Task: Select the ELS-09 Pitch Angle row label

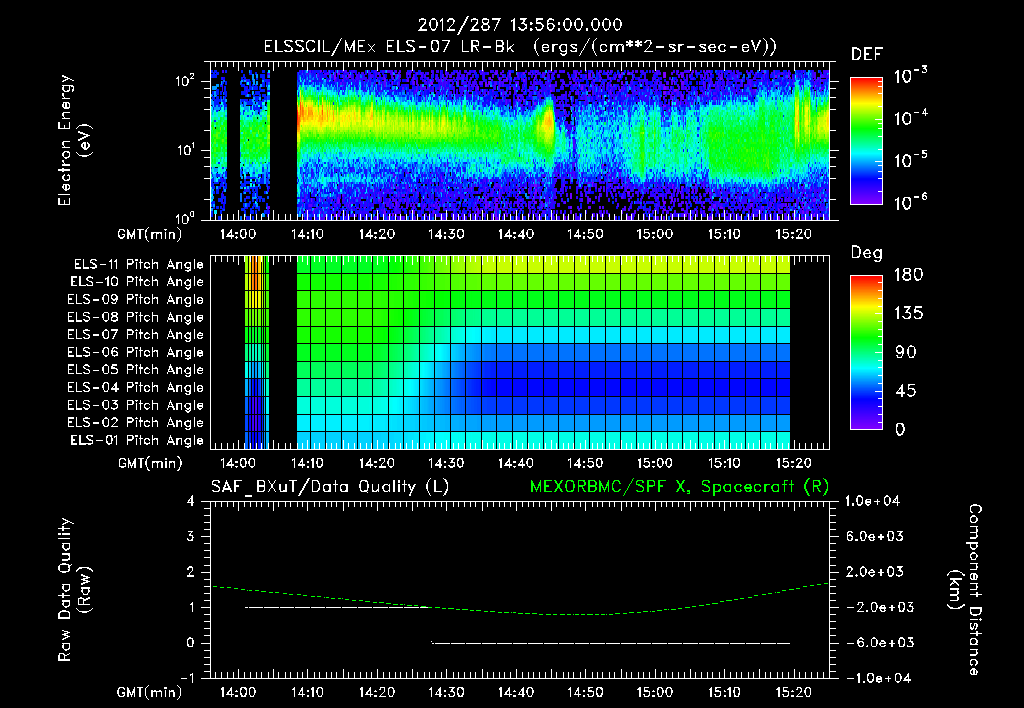Action: [x=135, y=300]
